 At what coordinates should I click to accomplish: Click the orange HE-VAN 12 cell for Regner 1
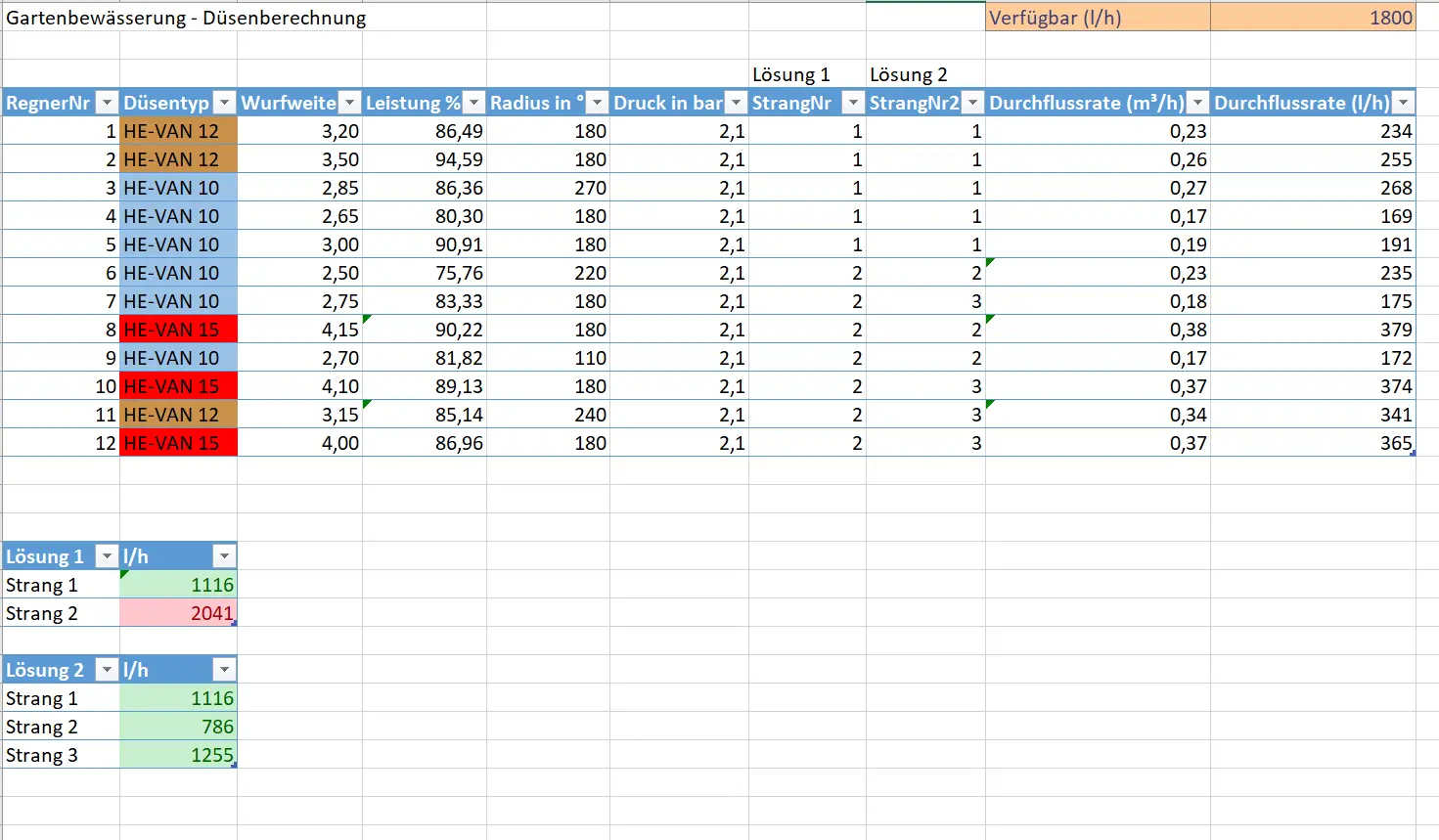click(178, 131)
